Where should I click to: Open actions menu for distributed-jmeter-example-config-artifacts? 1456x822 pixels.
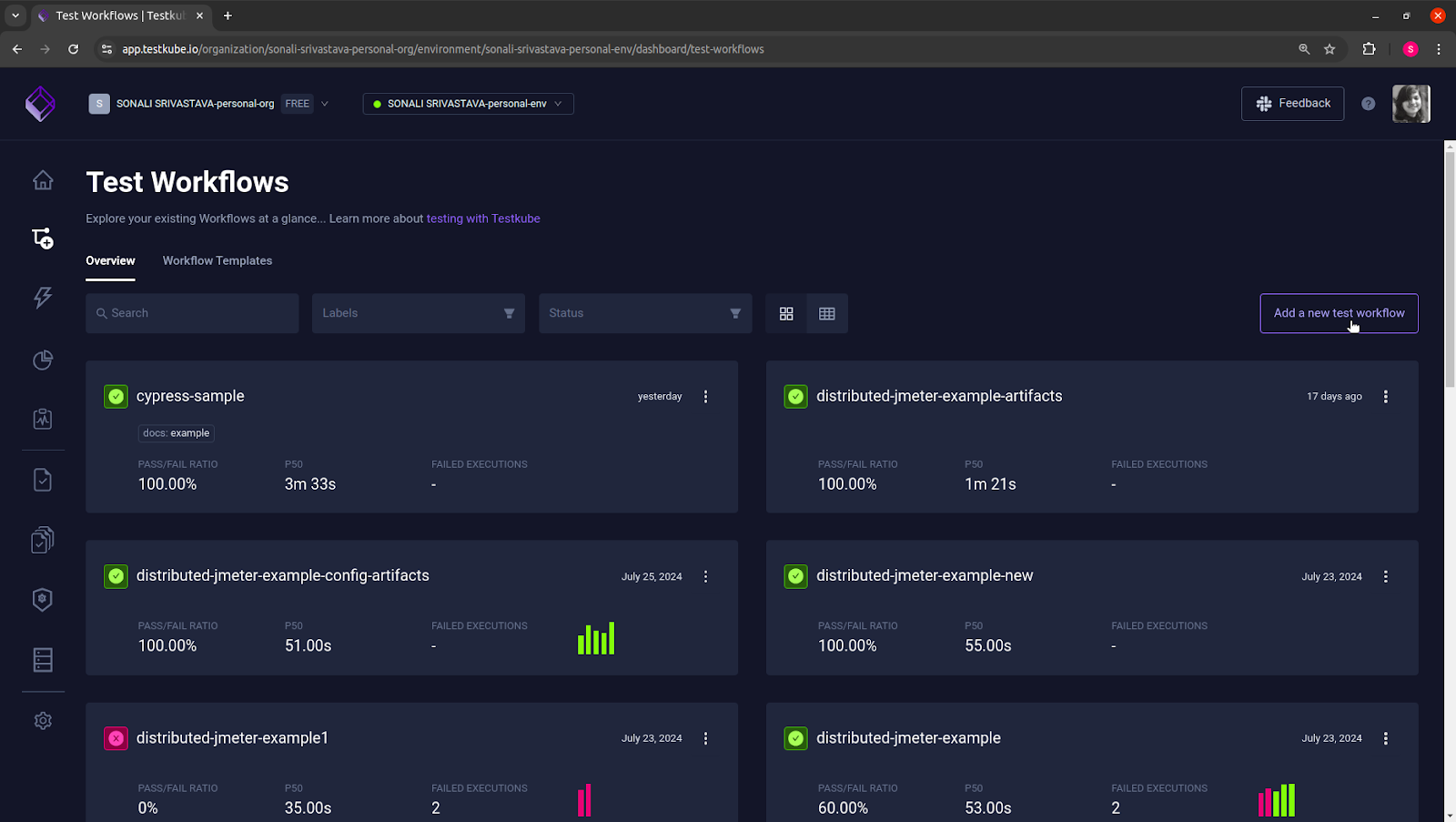705,577
